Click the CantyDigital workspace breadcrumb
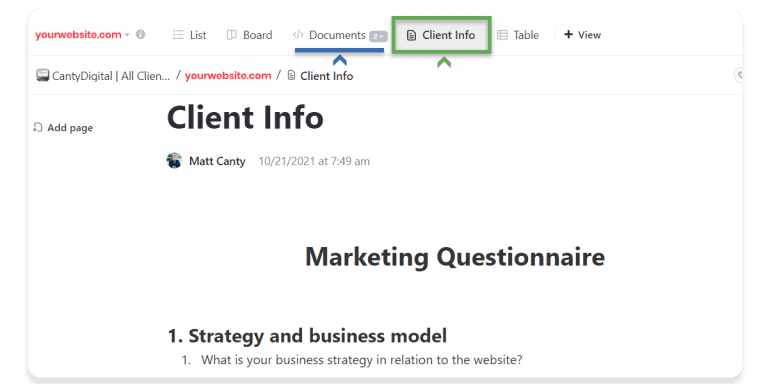This screenshot has width=768, height=384. [x=103, y=76]
